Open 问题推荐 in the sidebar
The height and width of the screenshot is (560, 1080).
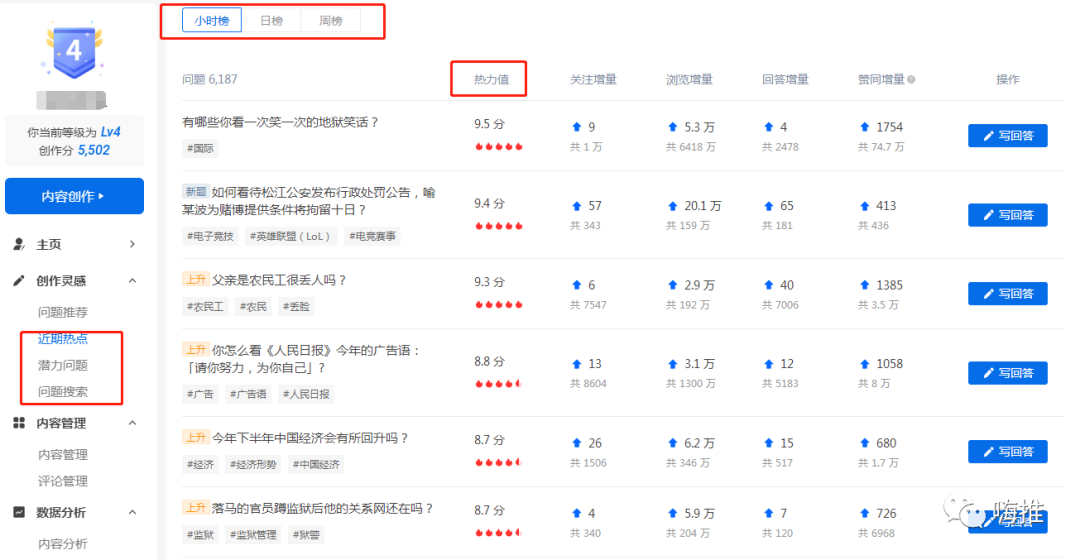[x=63, y=312]
